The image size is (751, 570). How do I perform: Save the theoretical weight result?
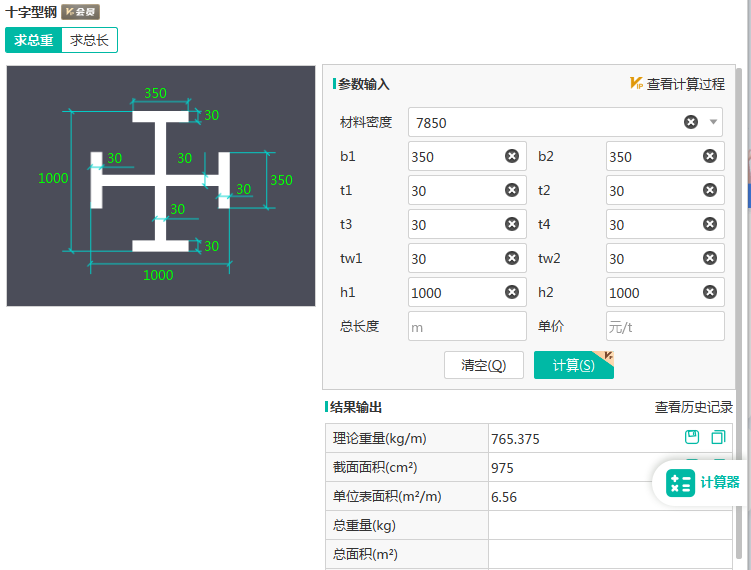tap(692, 437)
